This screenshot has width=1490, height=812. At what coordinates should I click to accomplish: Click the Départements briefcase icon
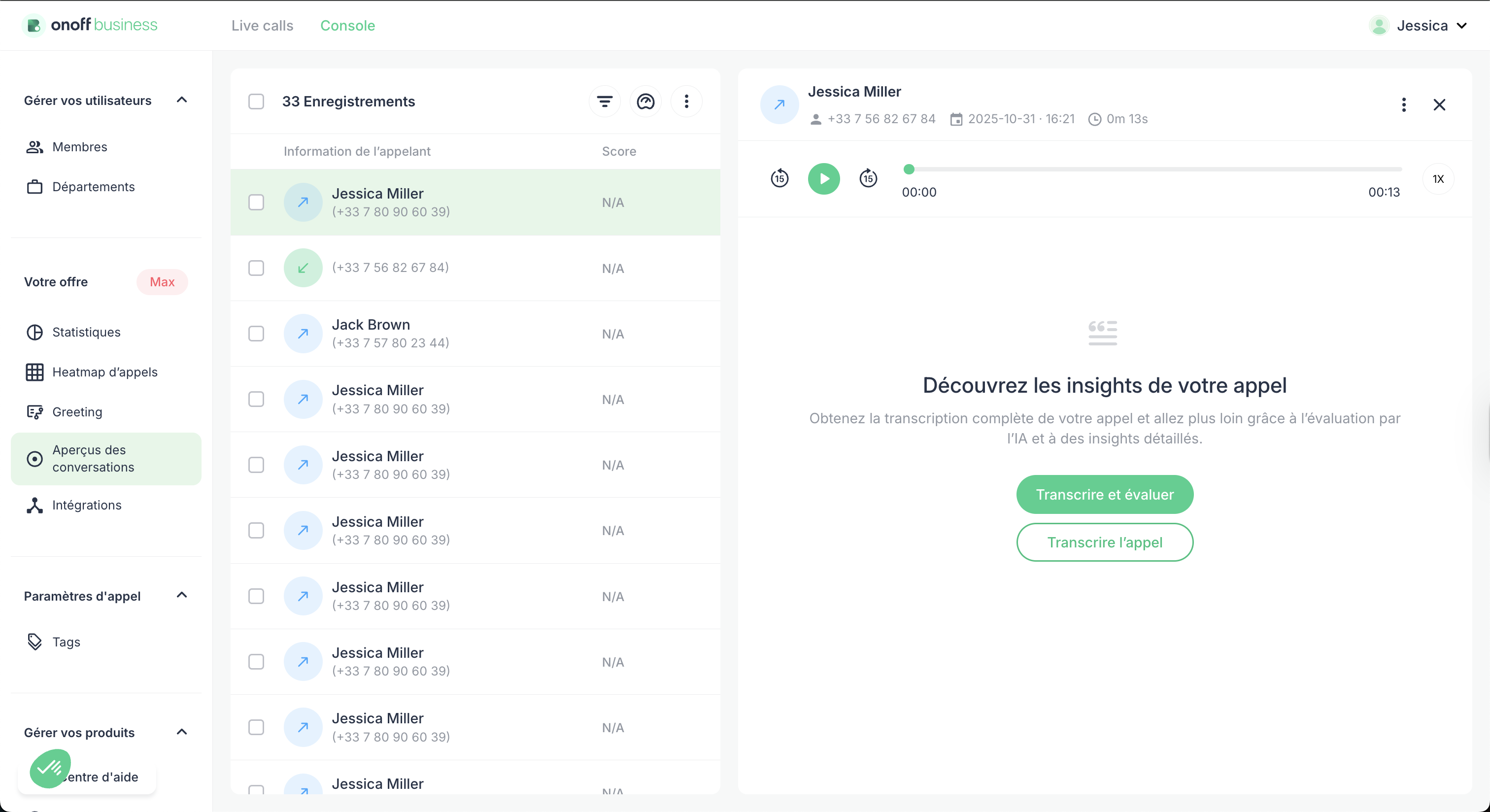coord(34,187)
